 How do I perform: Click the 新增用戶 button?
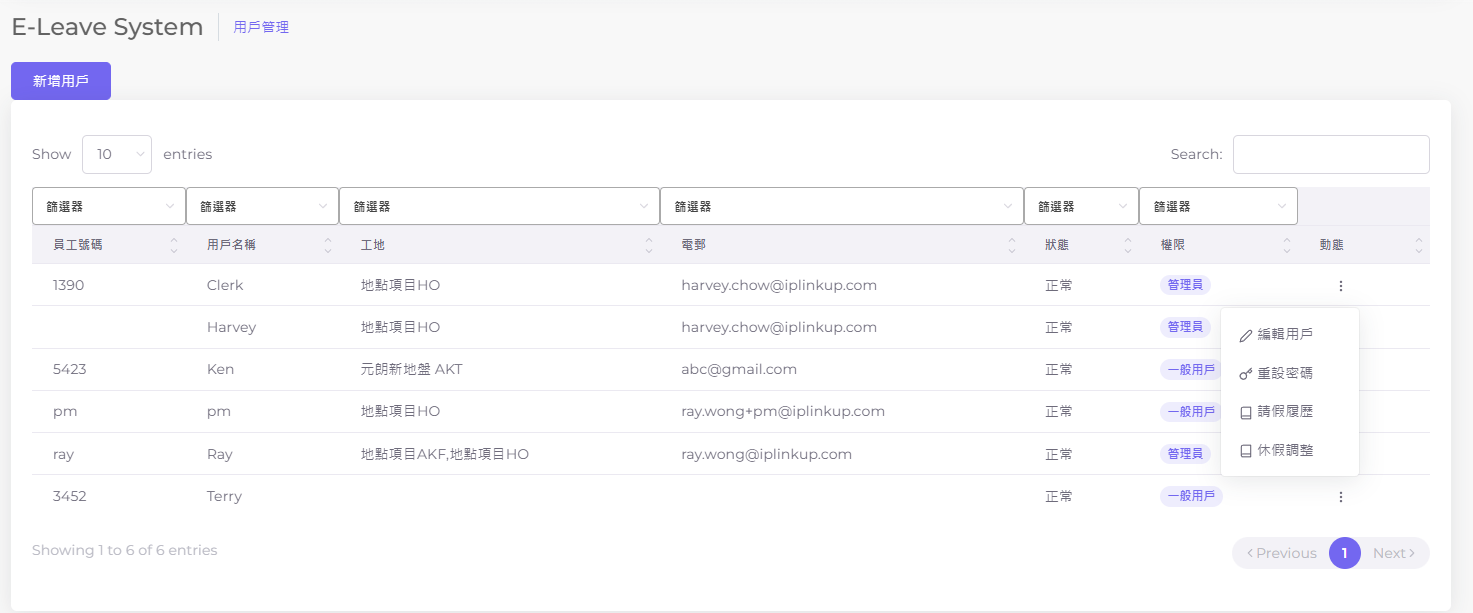tap(61, 81)
